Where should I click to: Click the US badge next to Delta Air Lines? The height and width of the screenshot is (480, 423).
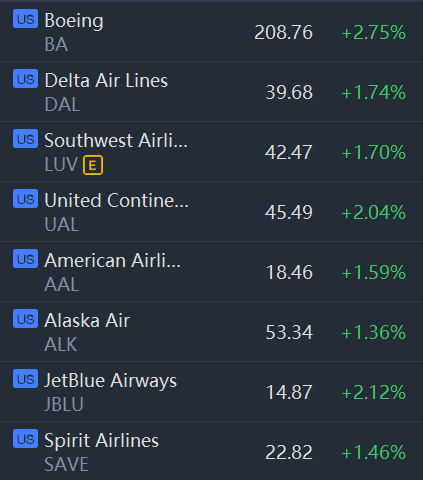tap(25, 79)
